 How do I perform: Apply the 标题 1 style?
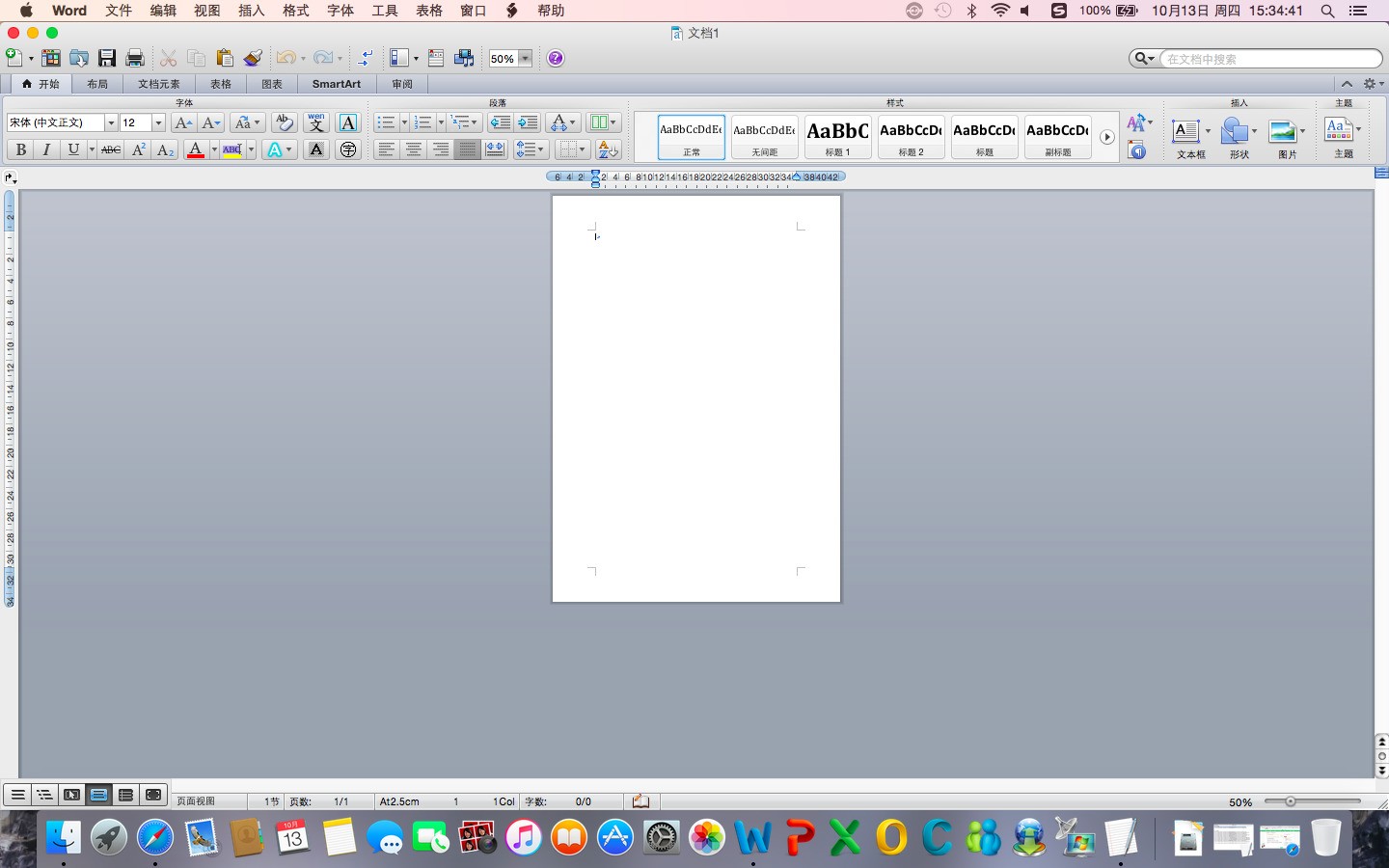837,136
